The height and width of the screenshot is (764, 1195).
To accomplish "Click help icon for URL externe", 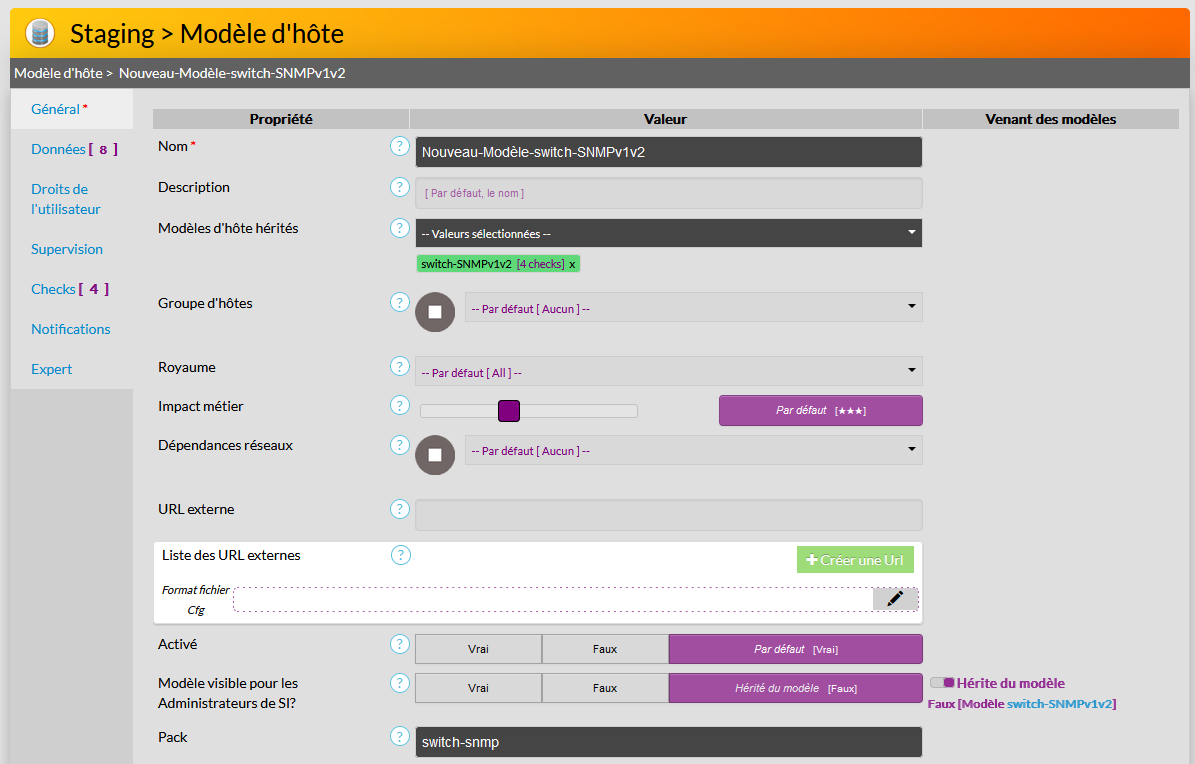I will pos(400,510).
